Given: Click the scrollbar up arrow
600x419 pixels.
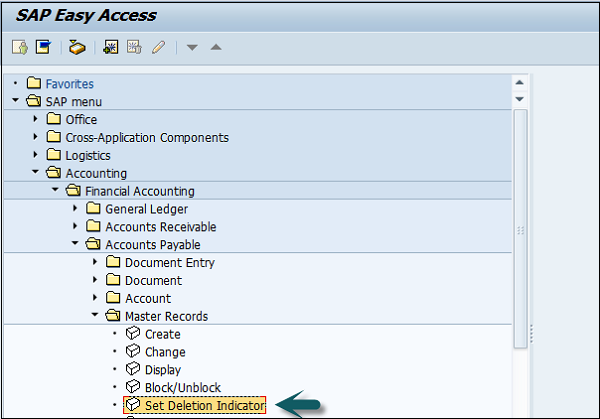Looking at the screenshot, I should tap(519, 83).
